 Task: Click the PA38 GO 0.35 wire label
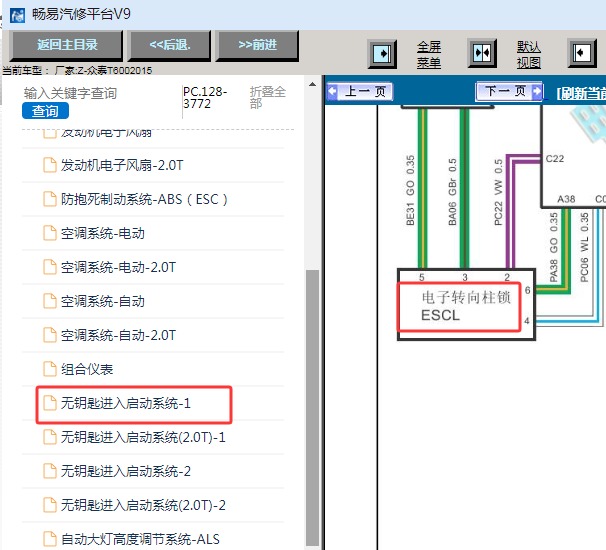coord(553,247)
